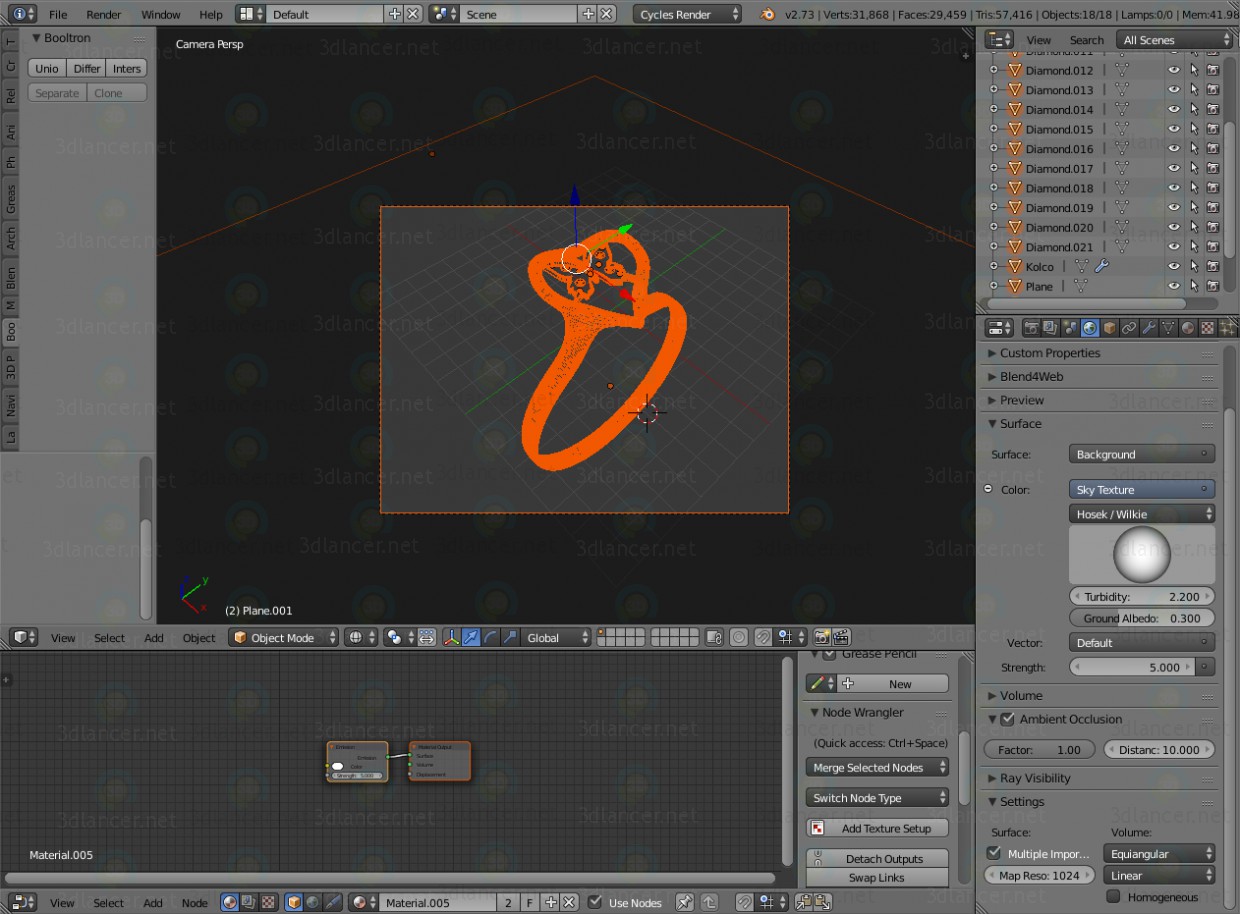The image size is (1240, 914).
Task: Open the Material properties tab (sphere icon)
Action: click(1188, 328)
